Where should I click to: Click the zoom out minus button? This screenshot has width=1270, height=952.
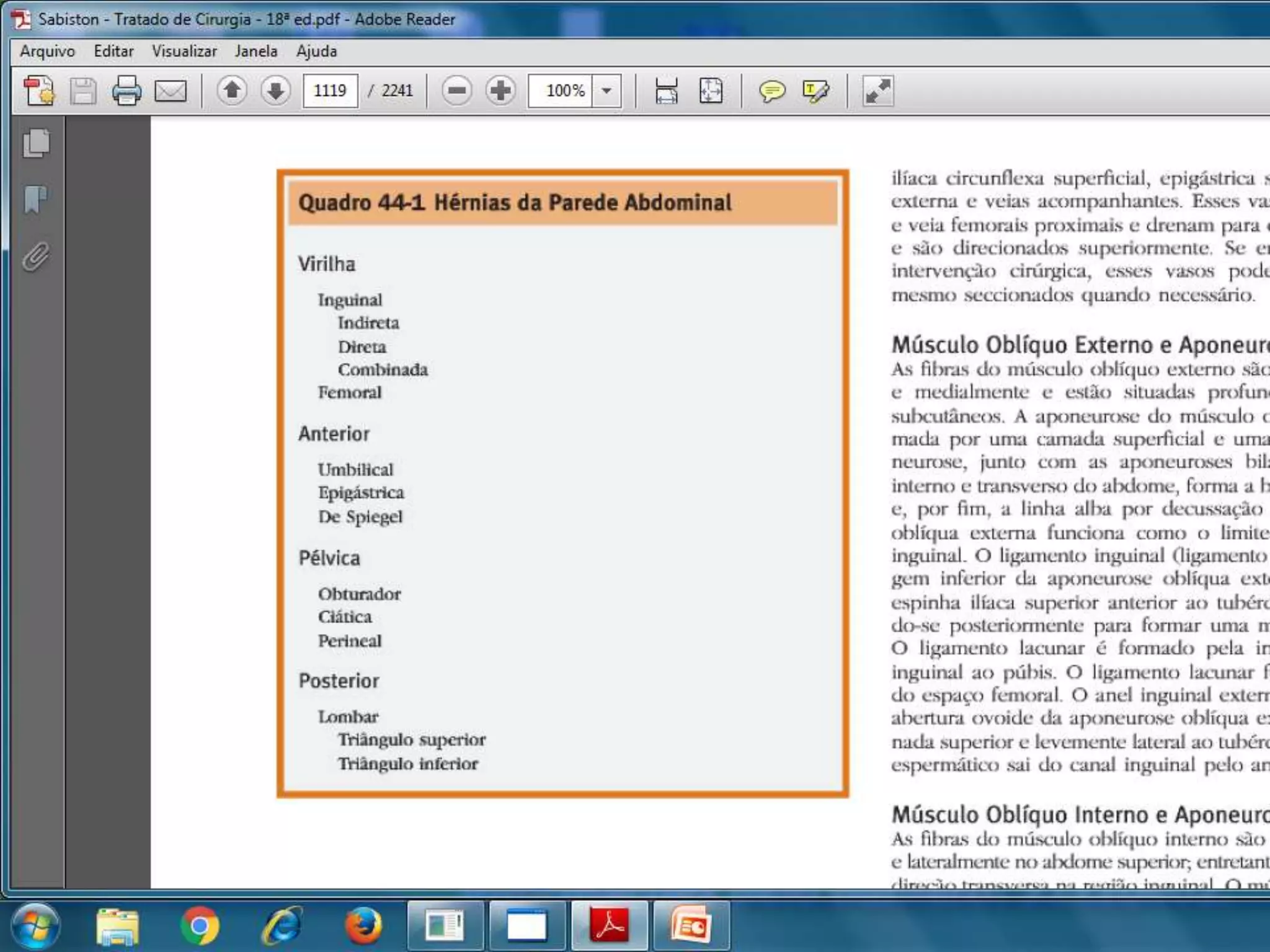457,91
